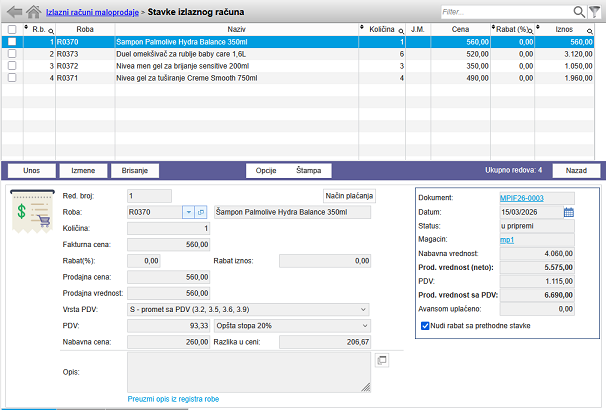This screenshot has width=606, height=410.
Task: Click the Način plaćanja button
Action: point(346,195)
